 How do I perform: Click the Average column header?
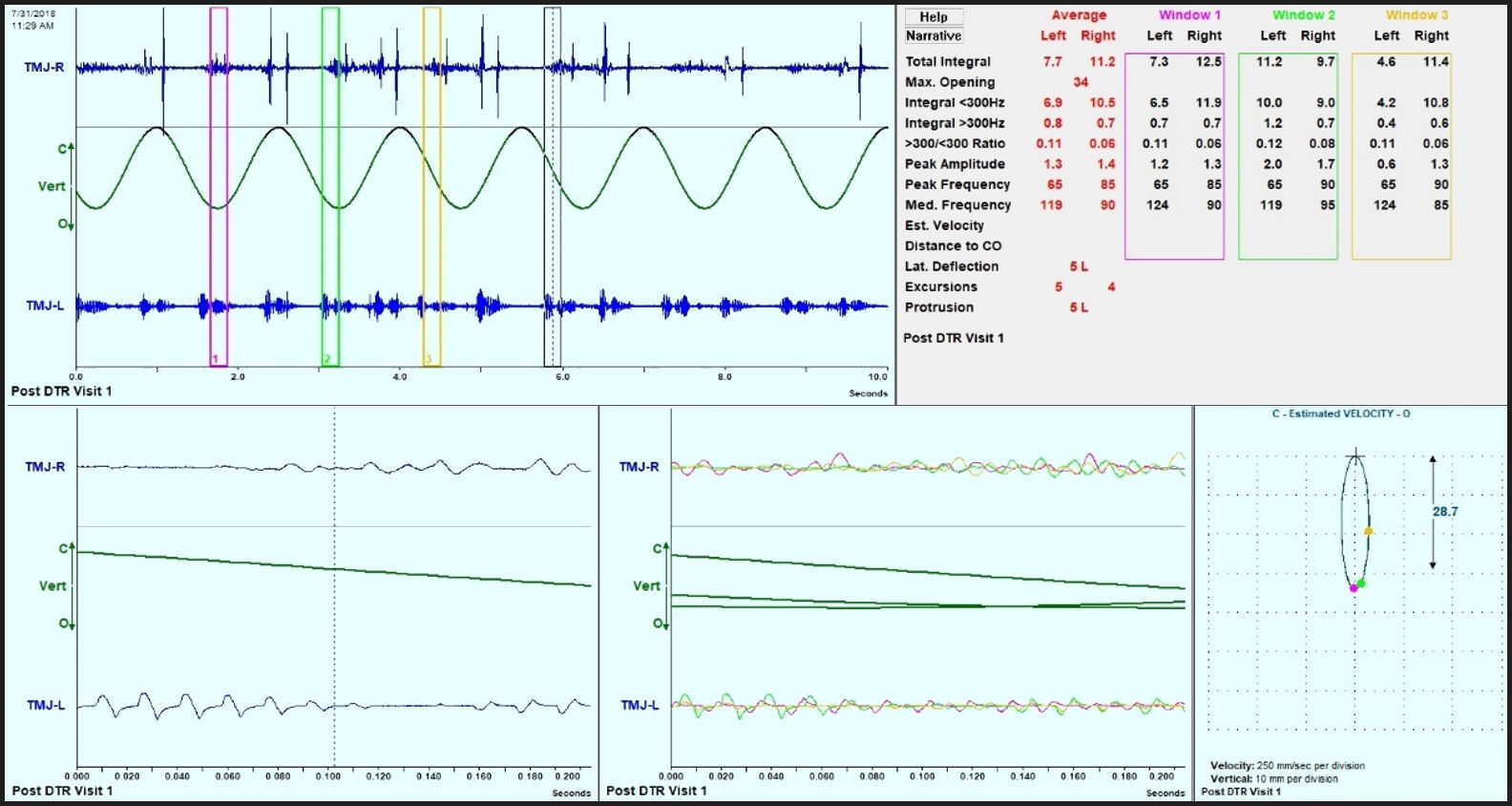(x=1079, y=15)
